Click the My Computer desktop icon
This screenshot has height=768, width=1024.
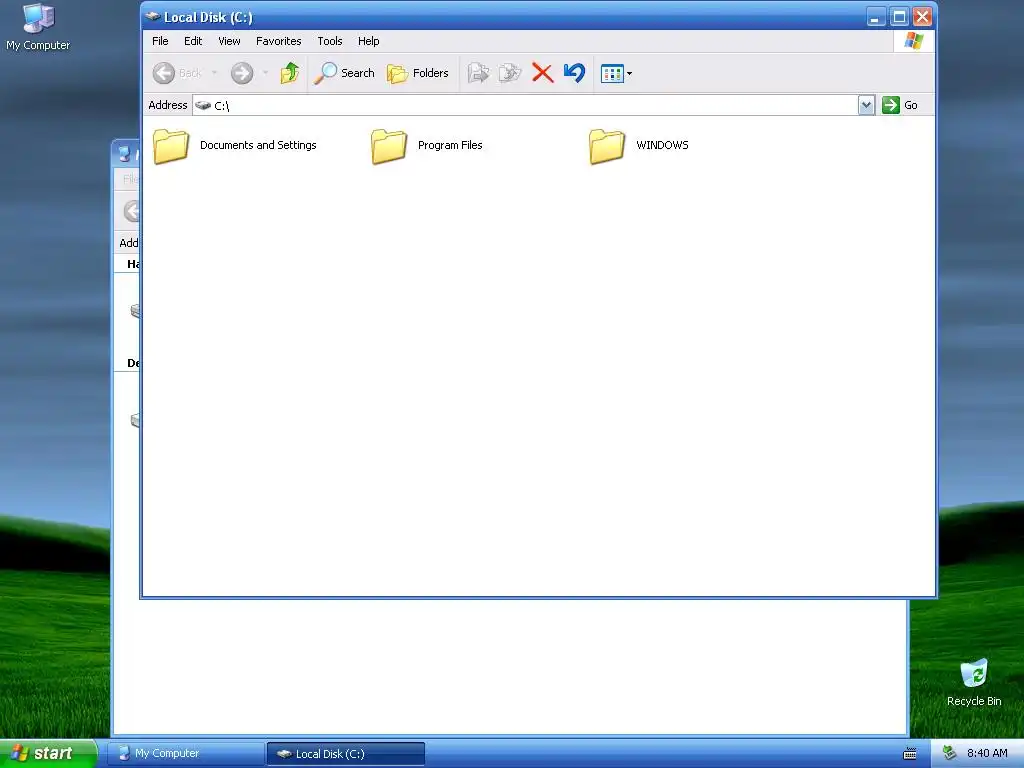tap(38, 27)
